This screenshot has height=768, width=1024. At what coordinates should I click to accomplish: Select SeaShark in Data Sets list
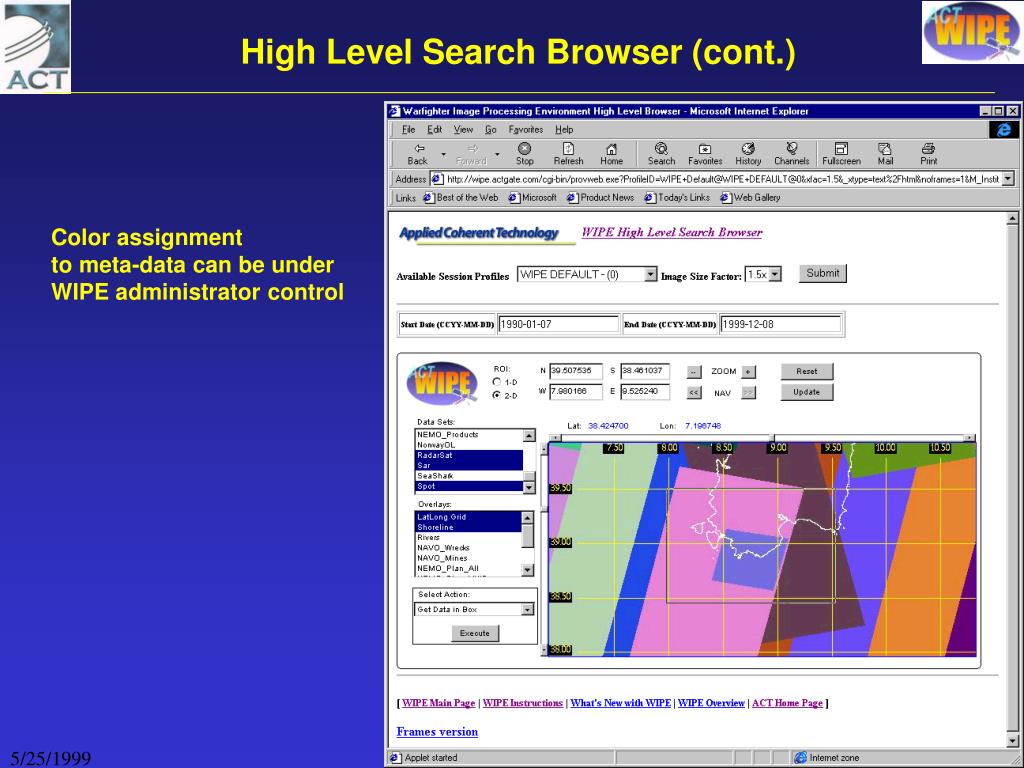(x=470, y=476)
